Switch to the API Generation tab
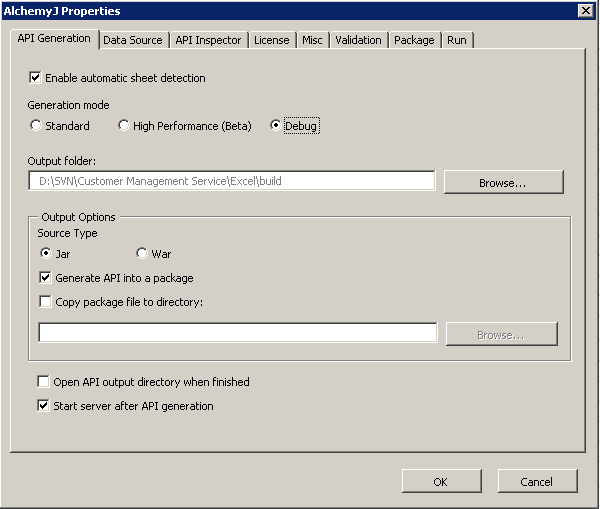 (54, 39)
